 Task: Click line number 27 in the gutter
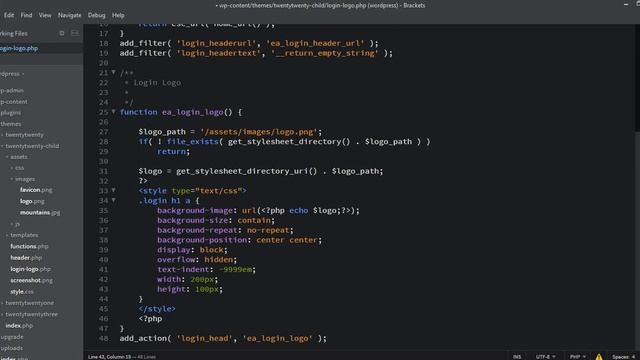pos(103,131)
